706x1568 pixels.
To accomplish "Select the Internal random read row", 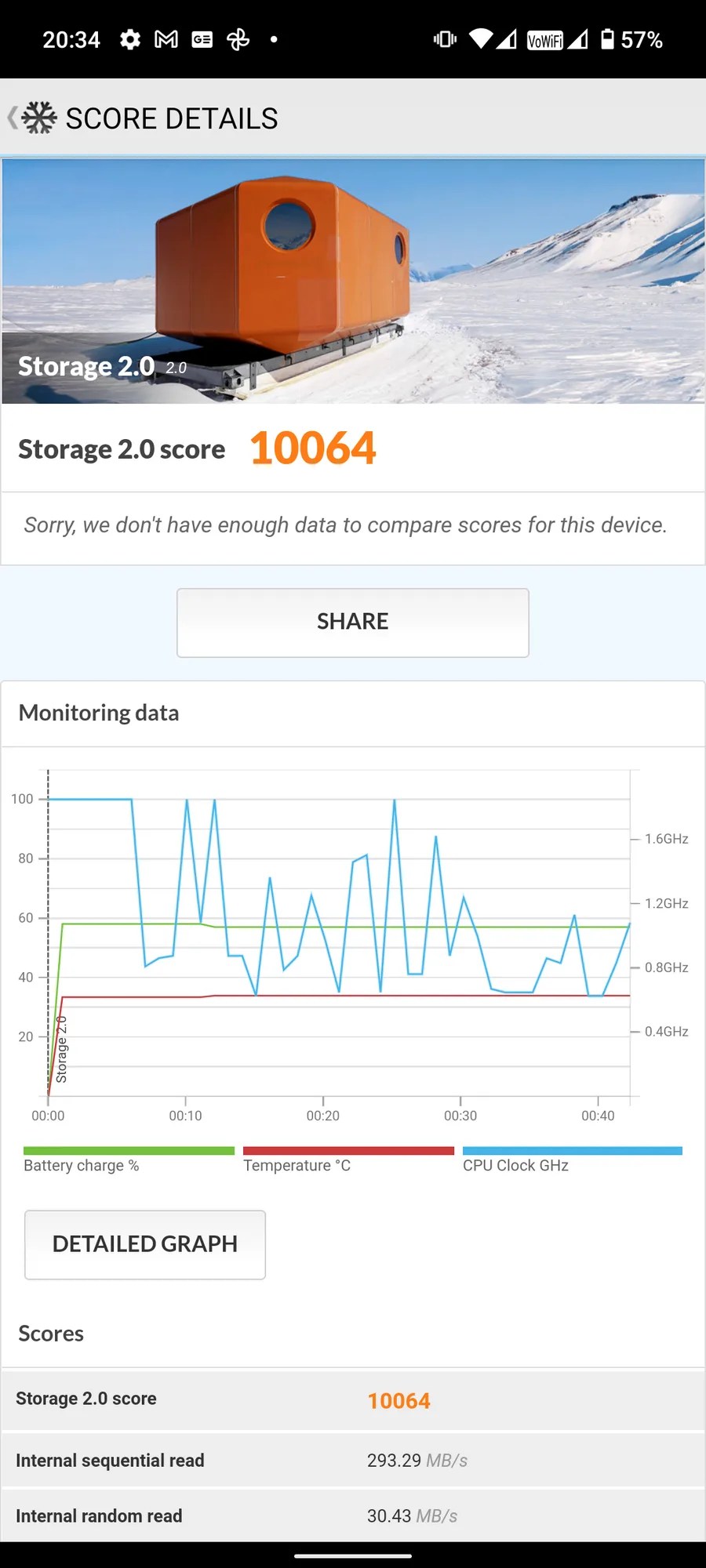I will (353, 1515).
